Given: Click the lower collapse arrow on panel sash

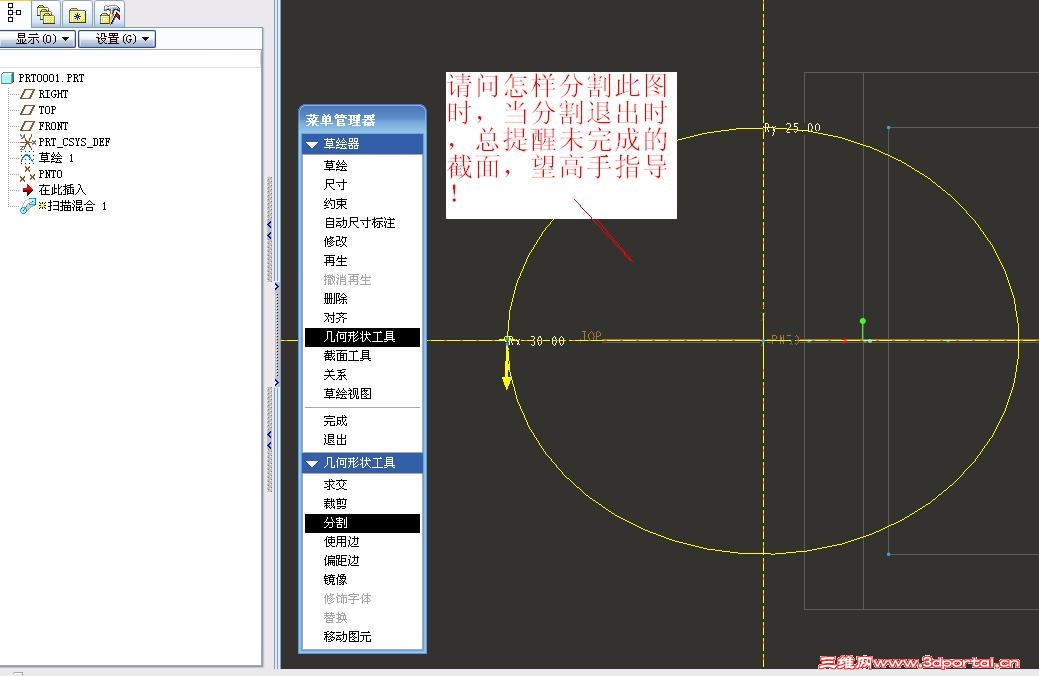Looking at the screenshot, I should pyautogui.click(x=270, y=440).
